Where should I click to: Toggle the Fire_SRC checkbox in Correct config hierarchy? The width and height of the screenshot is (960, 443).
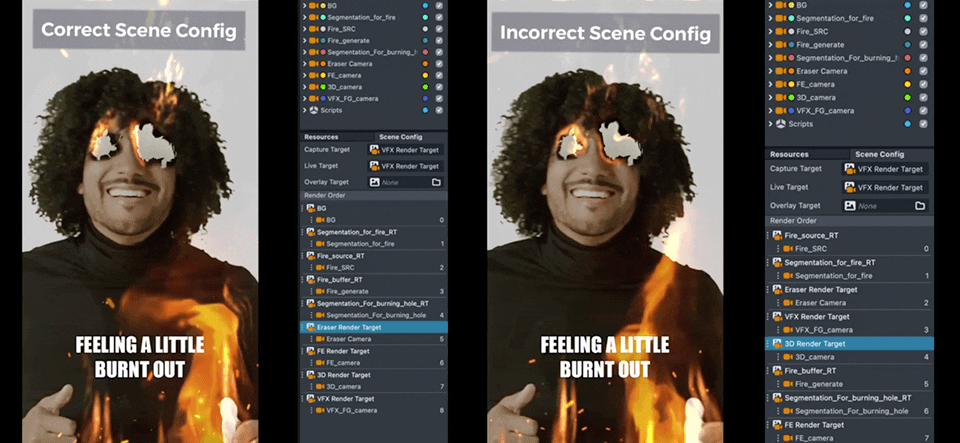[439, 30]
